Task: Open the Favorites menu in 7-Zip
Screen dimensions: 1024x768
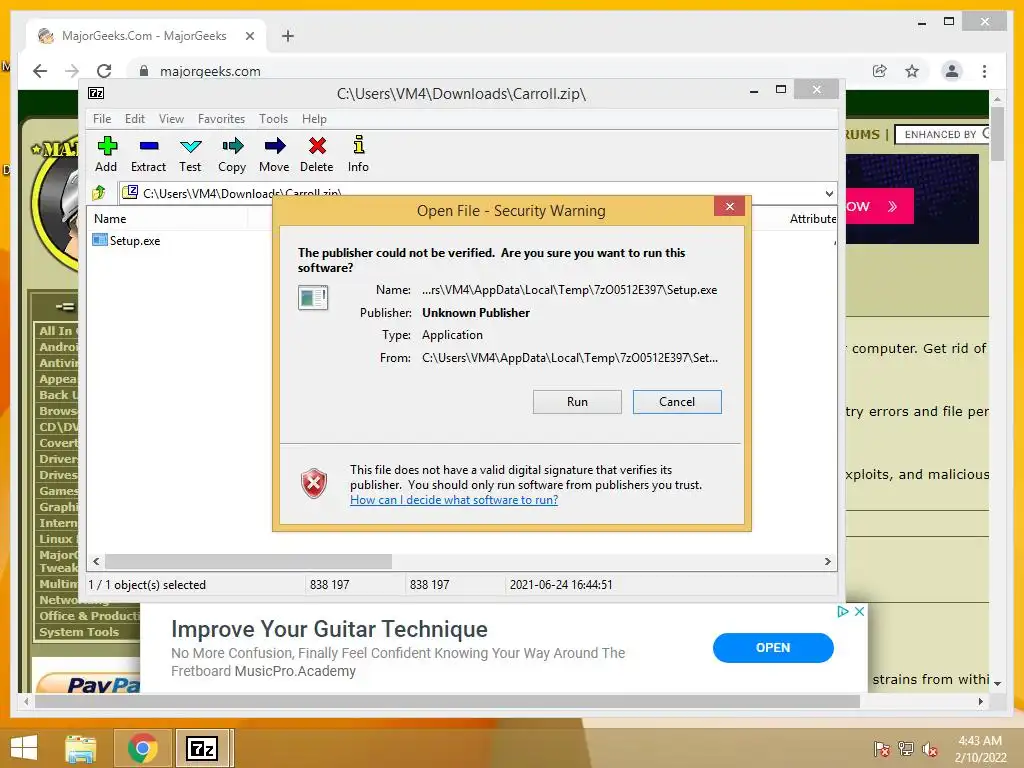Action: click(x=221, y=119)
